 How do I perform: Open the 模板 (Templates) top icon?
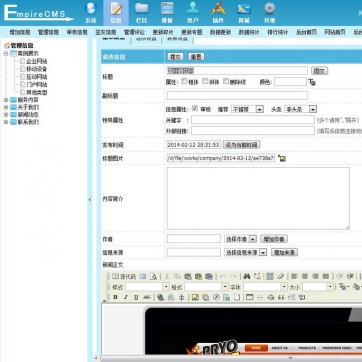(x=167, y=13)
